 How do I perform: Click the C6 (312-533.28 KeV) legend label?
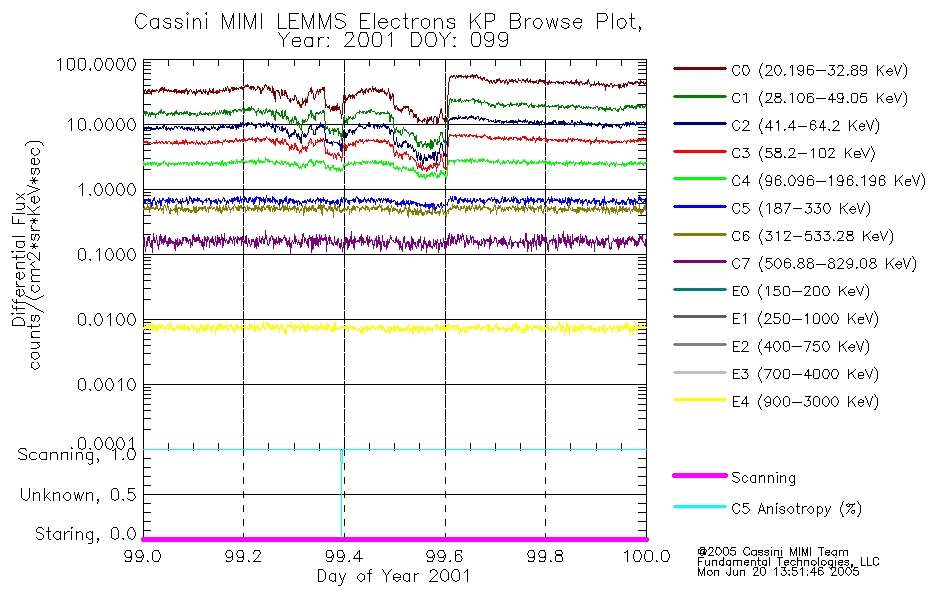[812, 236]
